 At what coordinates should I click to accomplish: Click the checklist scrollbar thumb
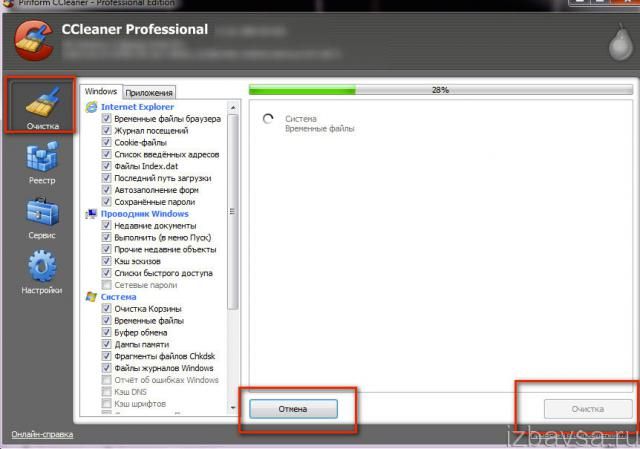[233, 211]
